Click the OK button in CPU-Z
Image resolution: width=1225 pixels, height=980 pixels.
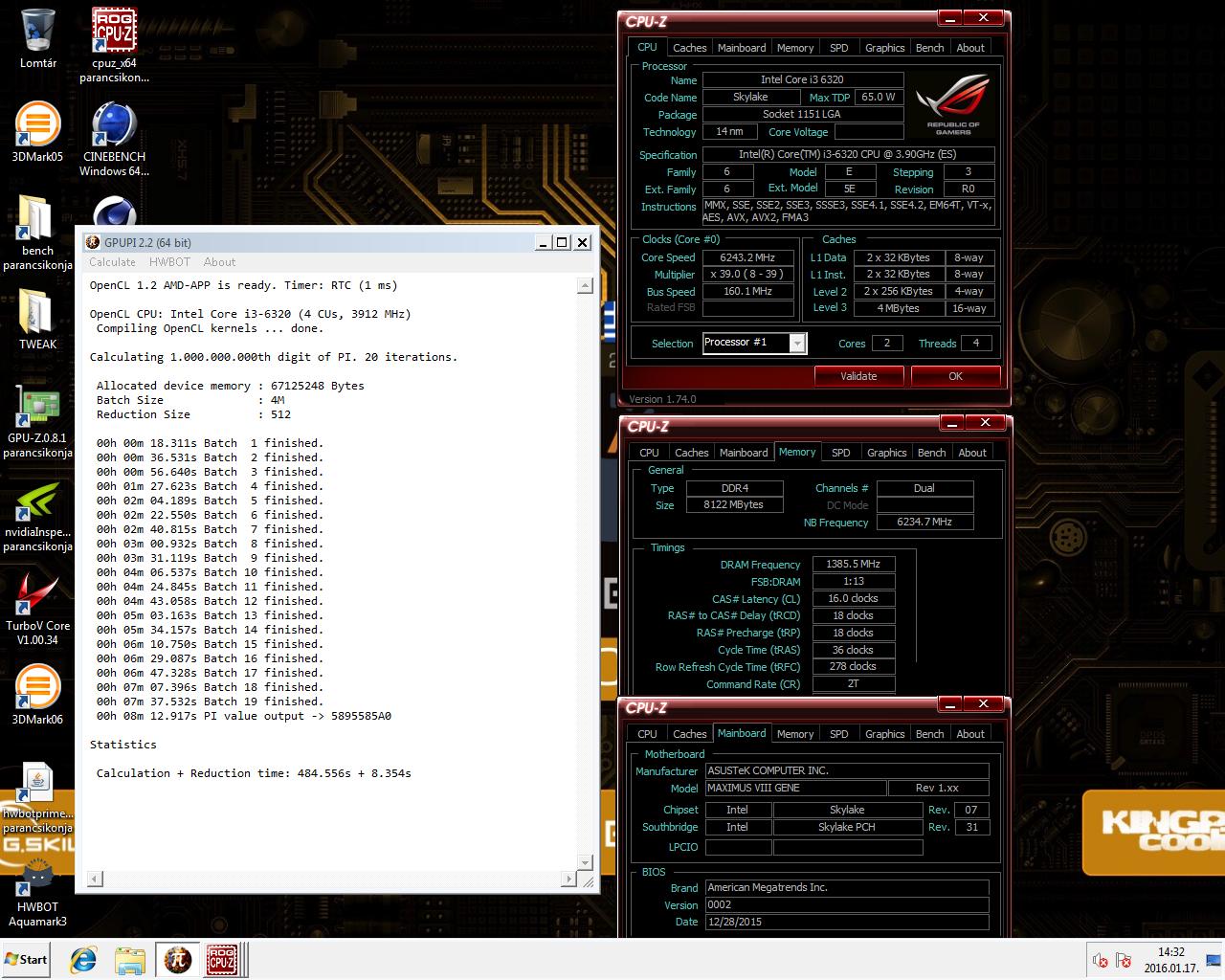(955, 376)
